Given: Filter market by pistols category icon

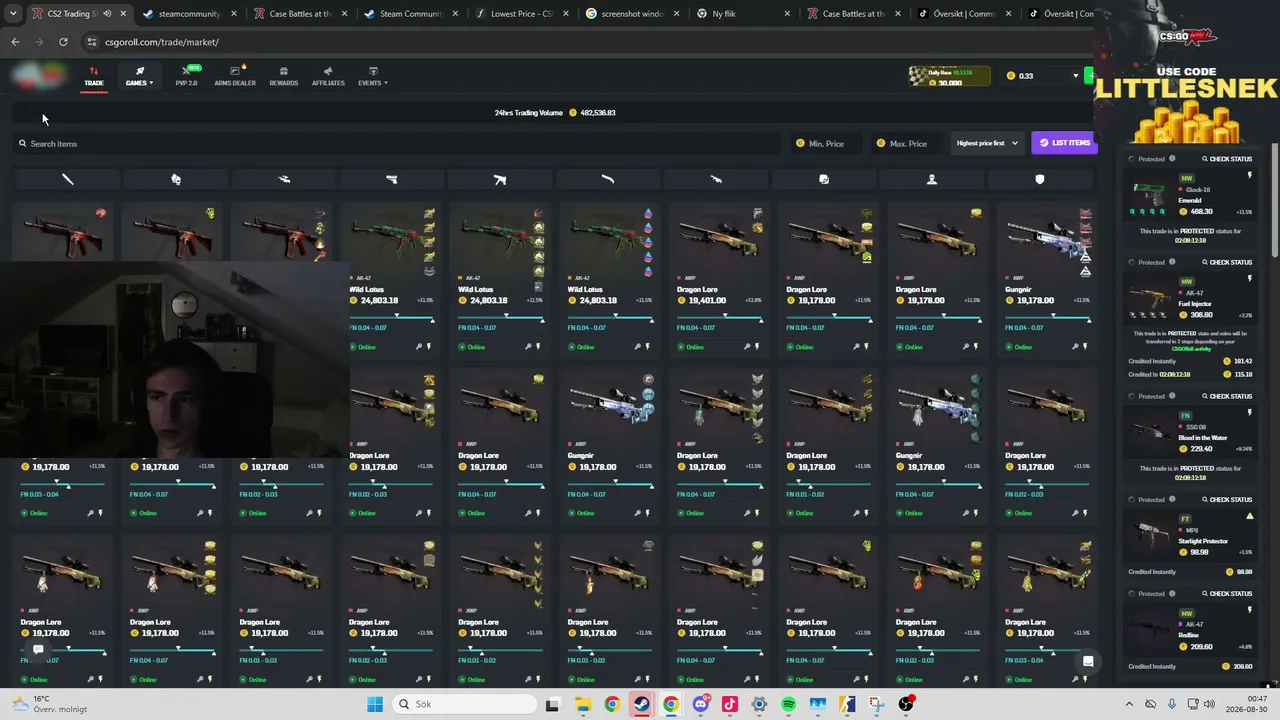Looking at the screenshot, I should coord(392,179).
